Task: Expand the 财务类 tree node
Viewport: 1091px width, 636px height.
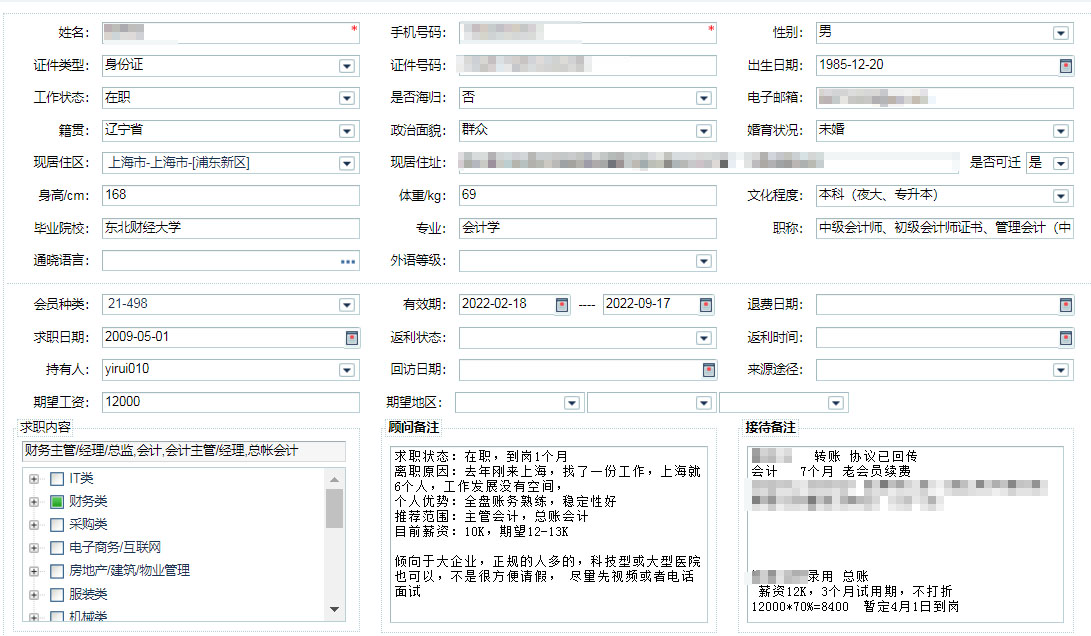Action: point(33,502)
